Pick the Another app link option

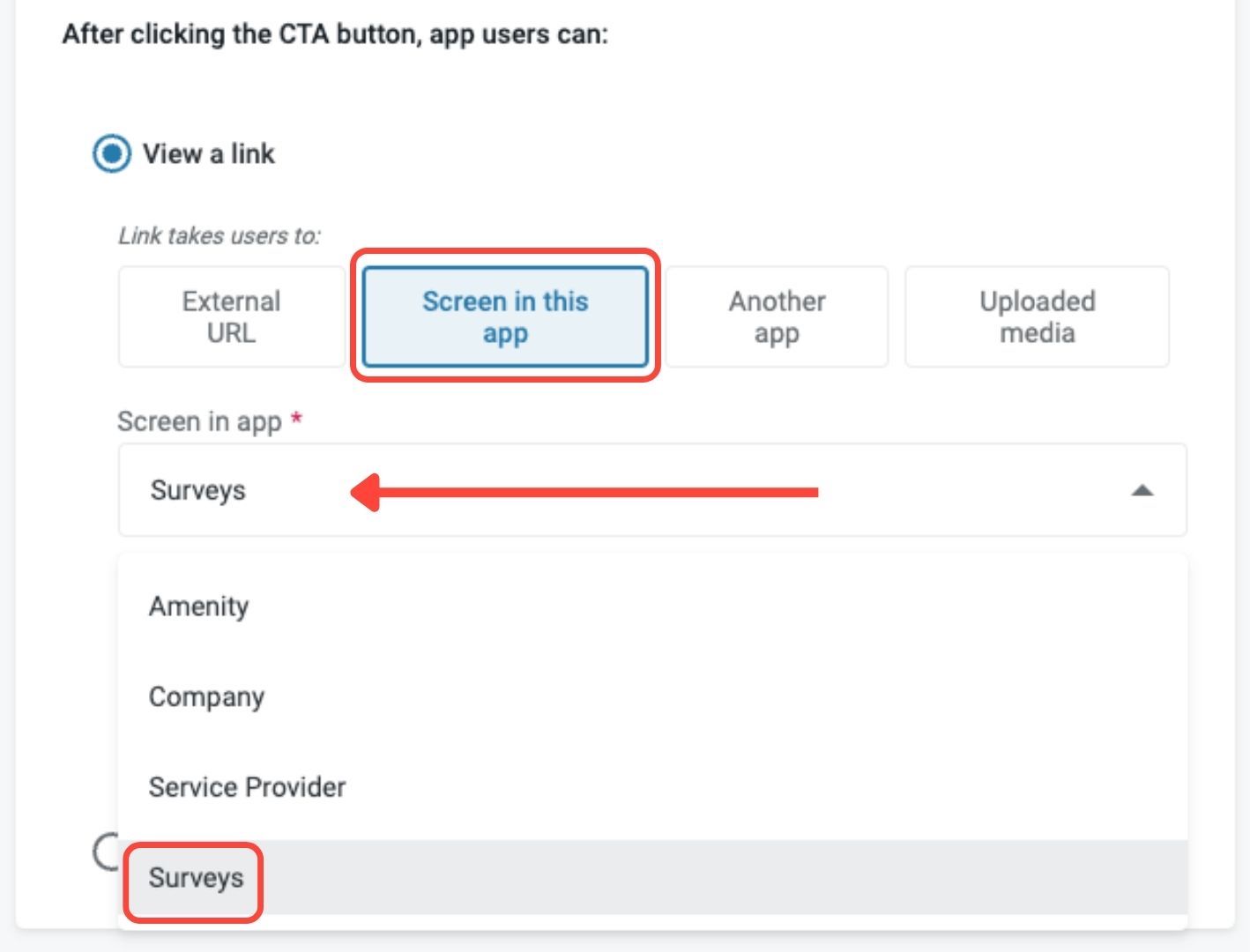[777, 316]
